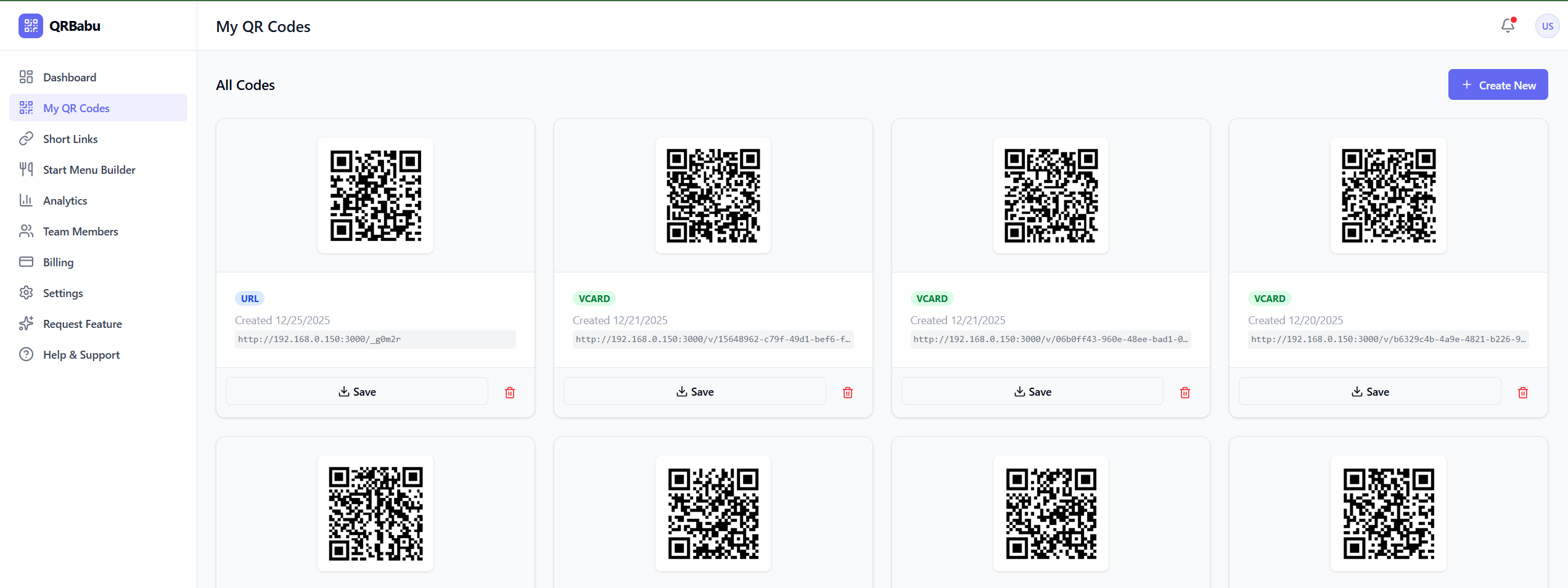Click VCARD badge on 12/20/2025 card
The height and width of the screenshot is (588, 1568).
[1270, 298]
